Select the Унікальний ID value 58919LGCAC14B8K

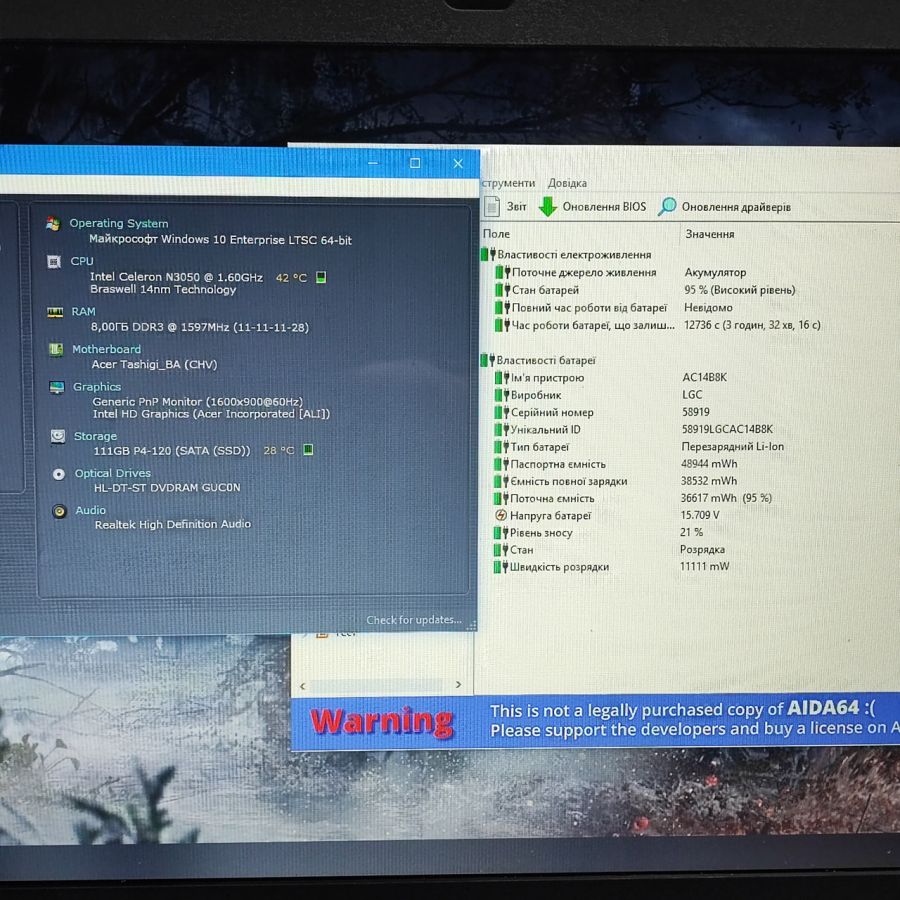tap(727, 429)
